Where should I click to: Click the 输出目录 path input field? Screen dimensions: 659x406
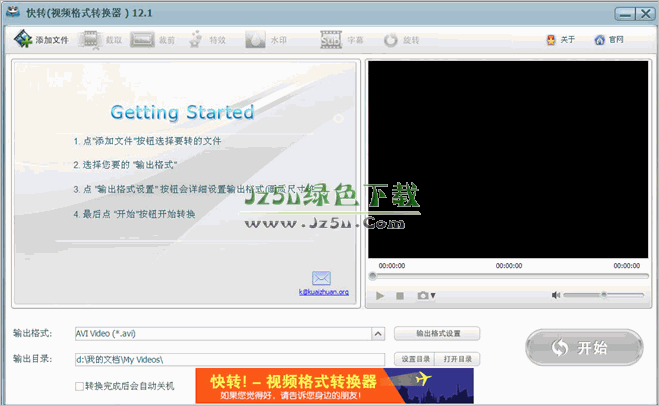tap(230, 359)
